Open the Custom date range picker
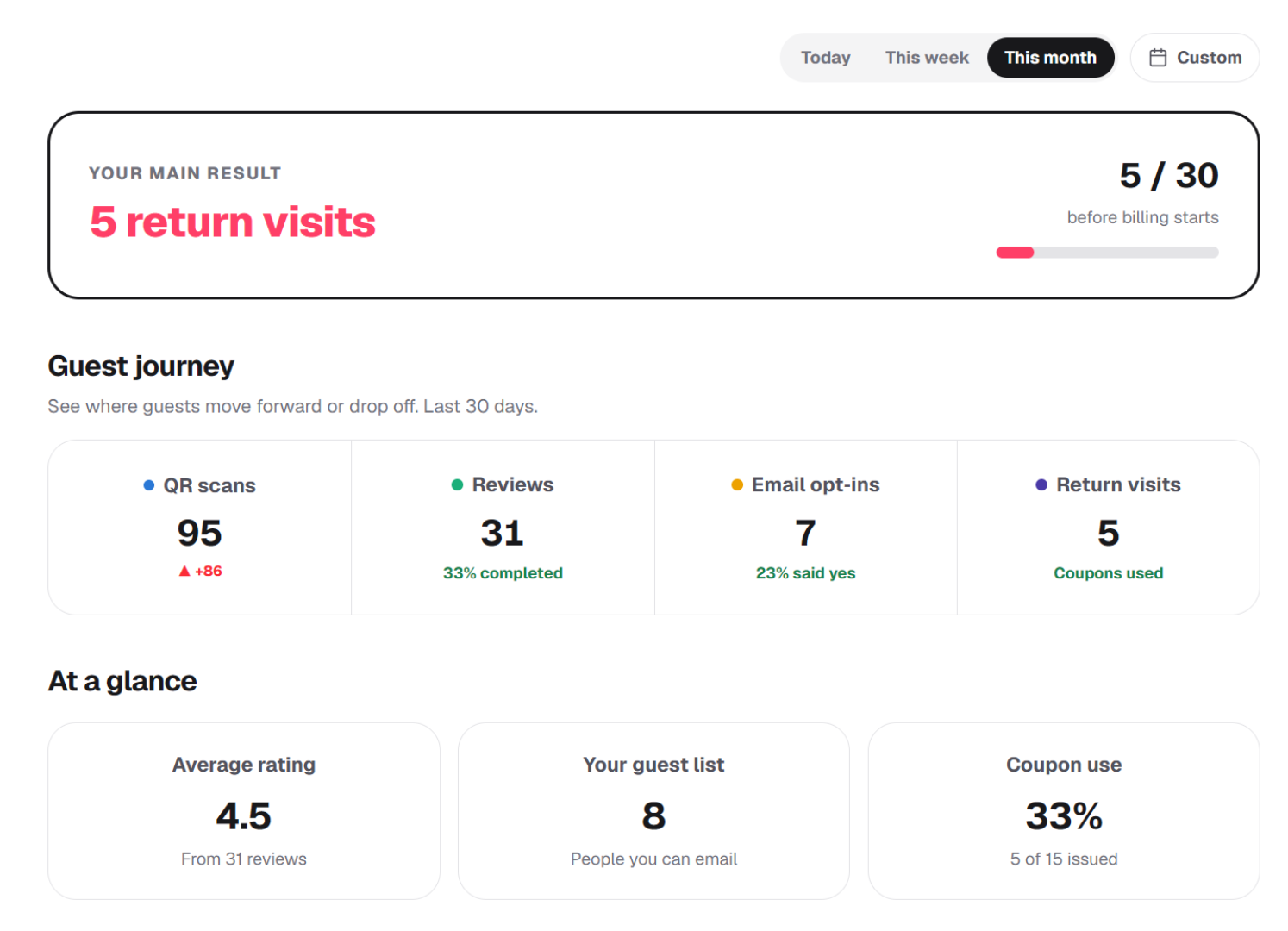This screenshot has height=931, width=1288. (x=1195, y=58)
